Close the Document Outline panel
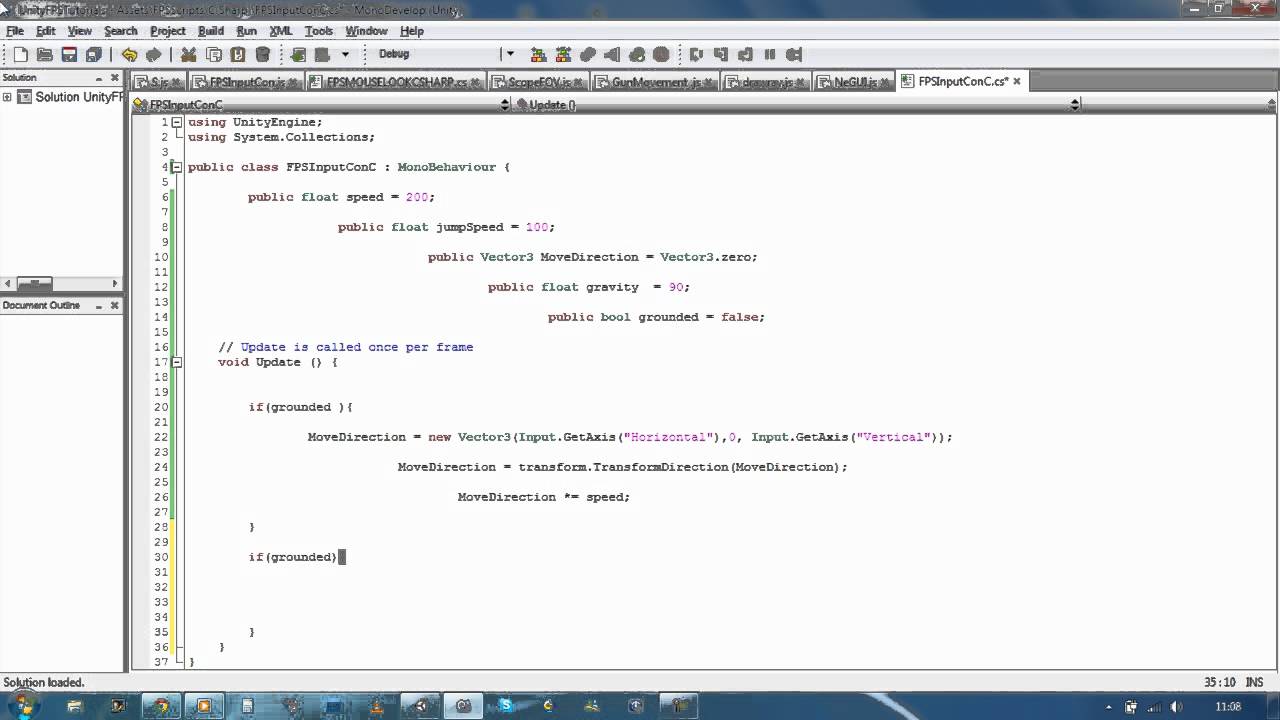The width and height of the screenshot is (1280, 720). [x=114, y=305]
